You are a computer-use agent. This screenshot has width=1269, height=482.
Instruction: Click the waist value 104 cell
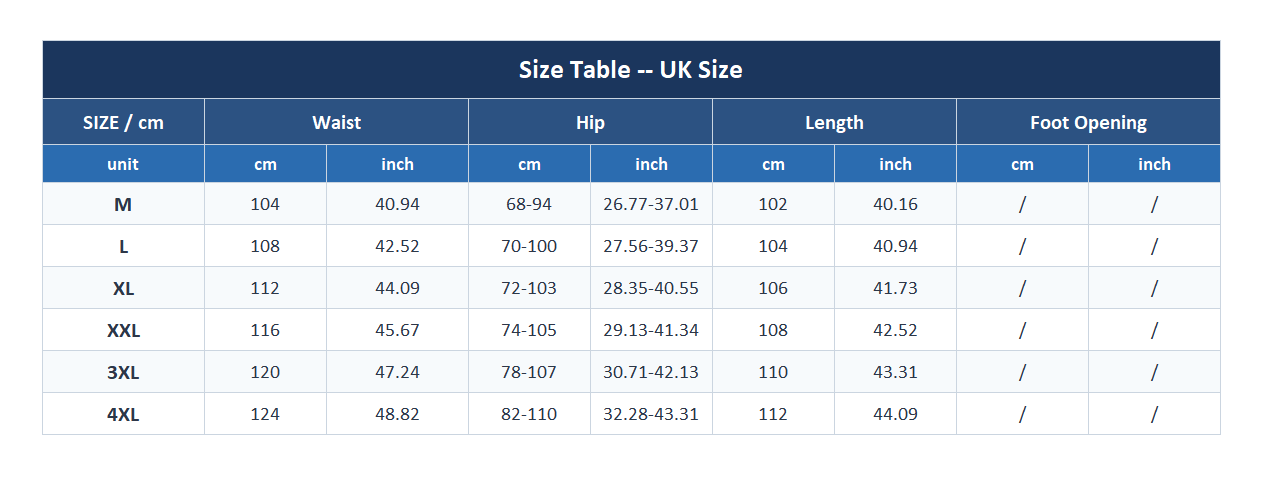pyautogui.click(x=265, y=204)
